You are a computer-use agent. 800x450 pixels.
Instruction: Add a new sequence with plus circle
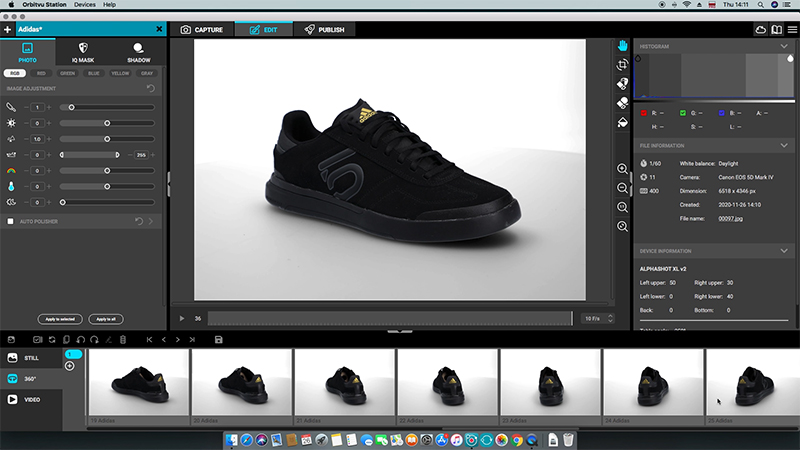click(70, 366)
